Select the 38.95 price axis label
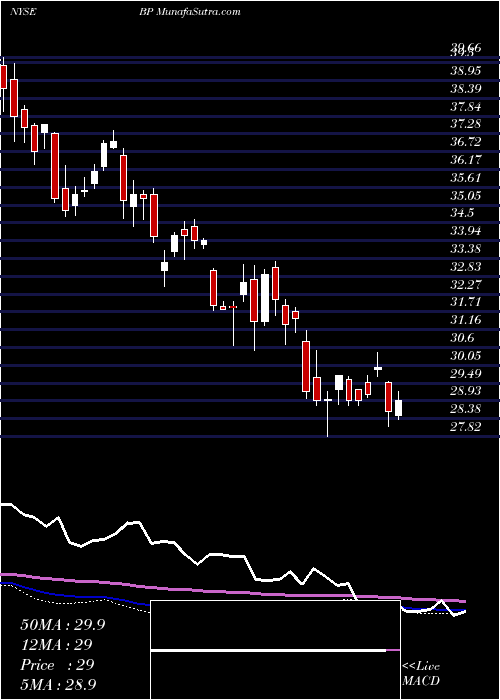 pos(465,71)
